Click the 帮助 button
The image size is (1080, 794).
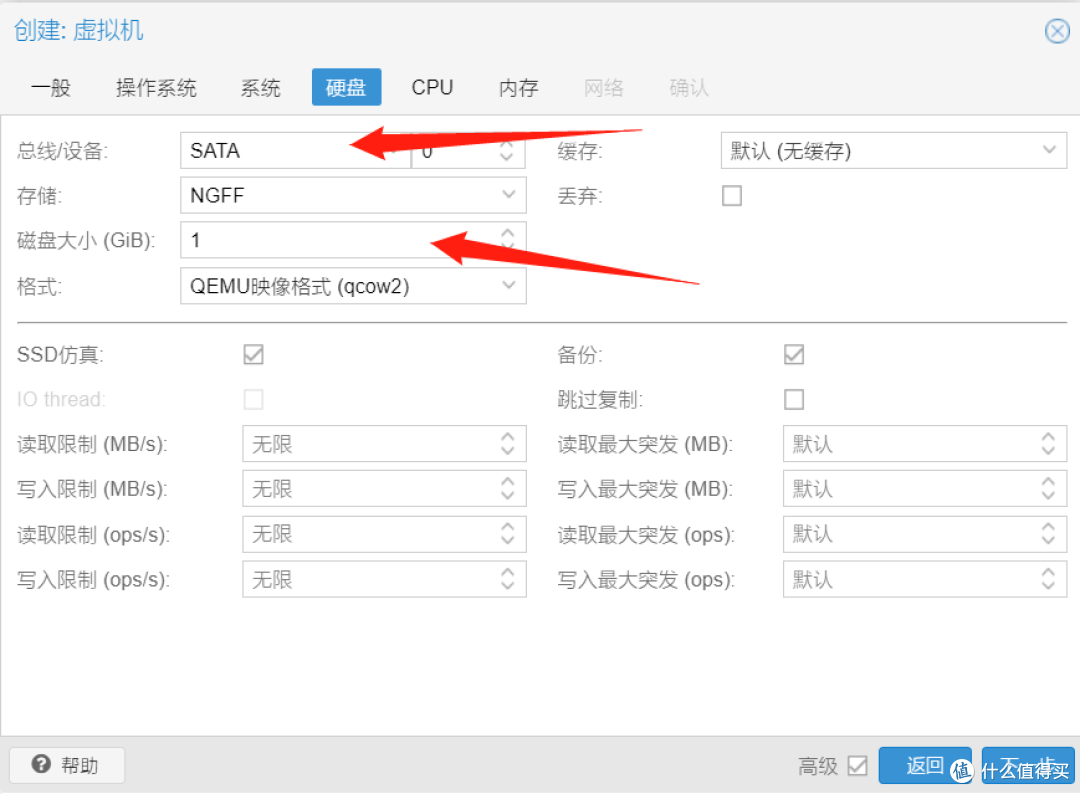pyautogui.click(x=66, y=765)
